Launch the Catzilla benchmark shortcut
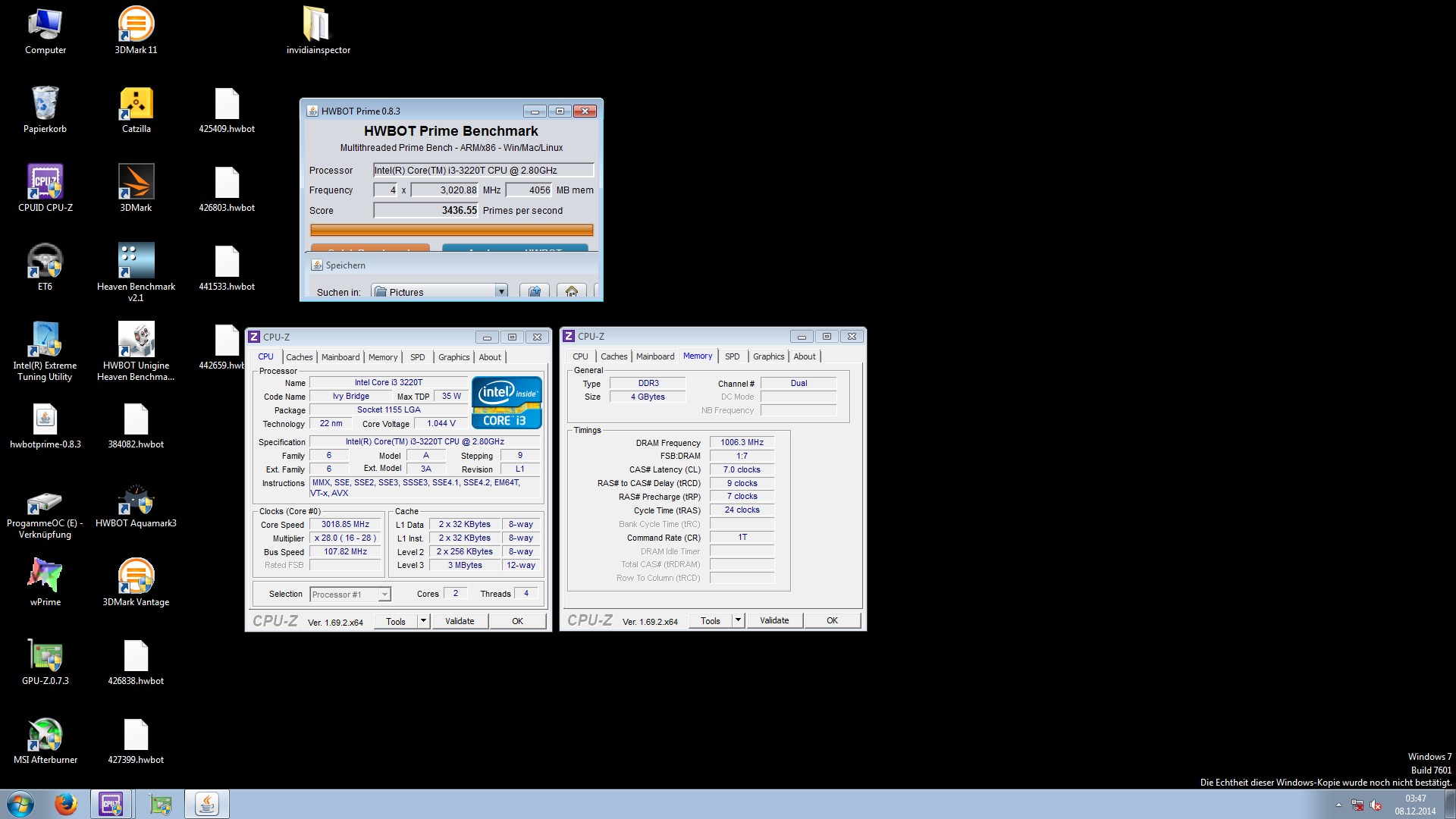The image size is (1456, 819). [136, 109]
